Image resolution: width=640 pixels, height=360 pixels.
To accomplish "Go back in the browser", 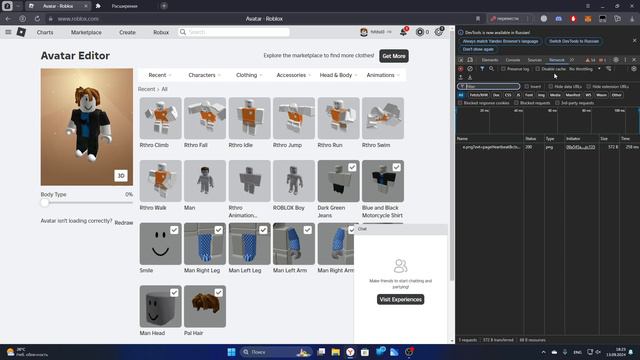I will click(8, 19).
